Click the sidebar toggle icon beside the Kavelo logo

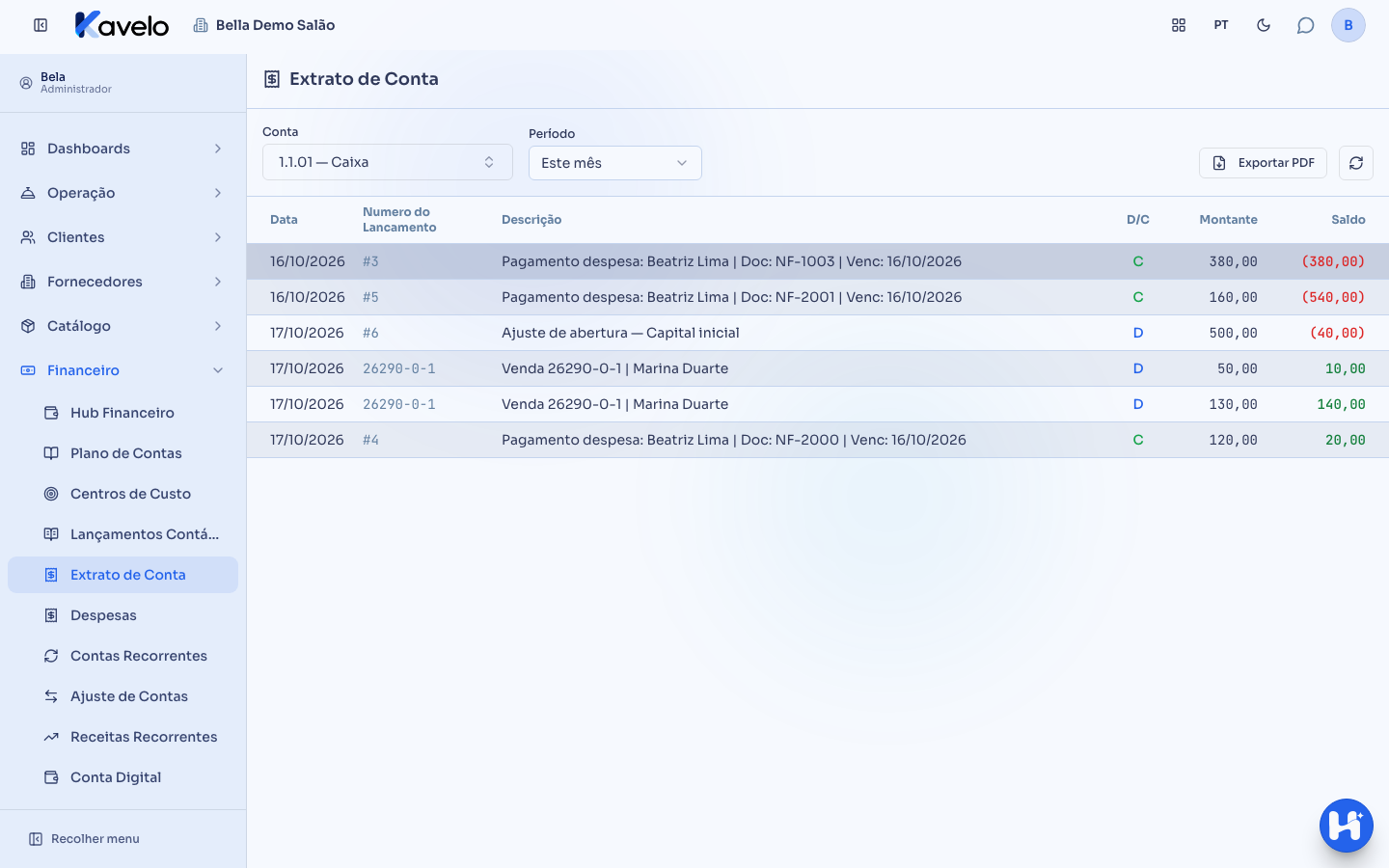click(41, 25)
